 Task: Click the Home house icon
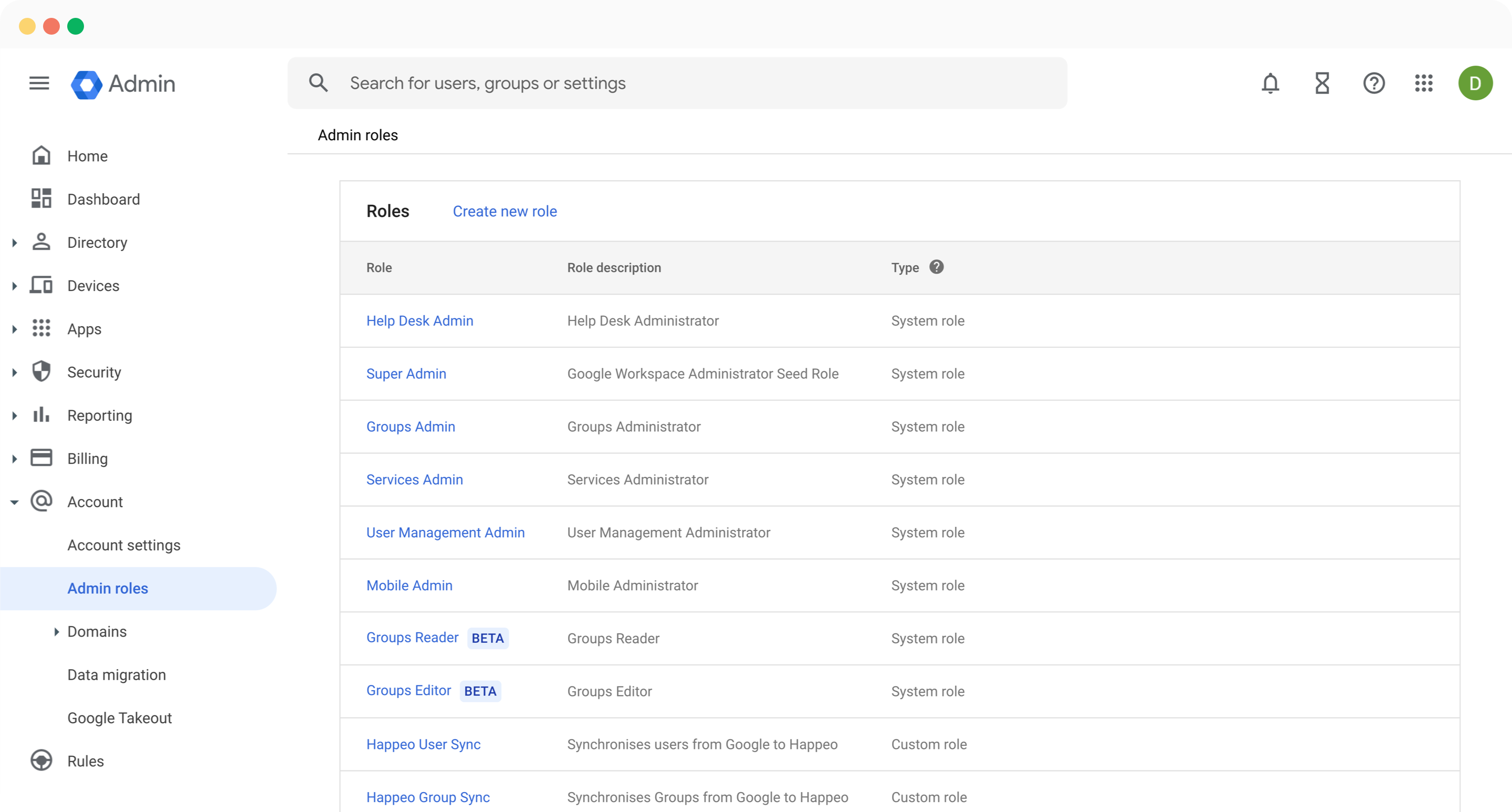tap(41, 155)
